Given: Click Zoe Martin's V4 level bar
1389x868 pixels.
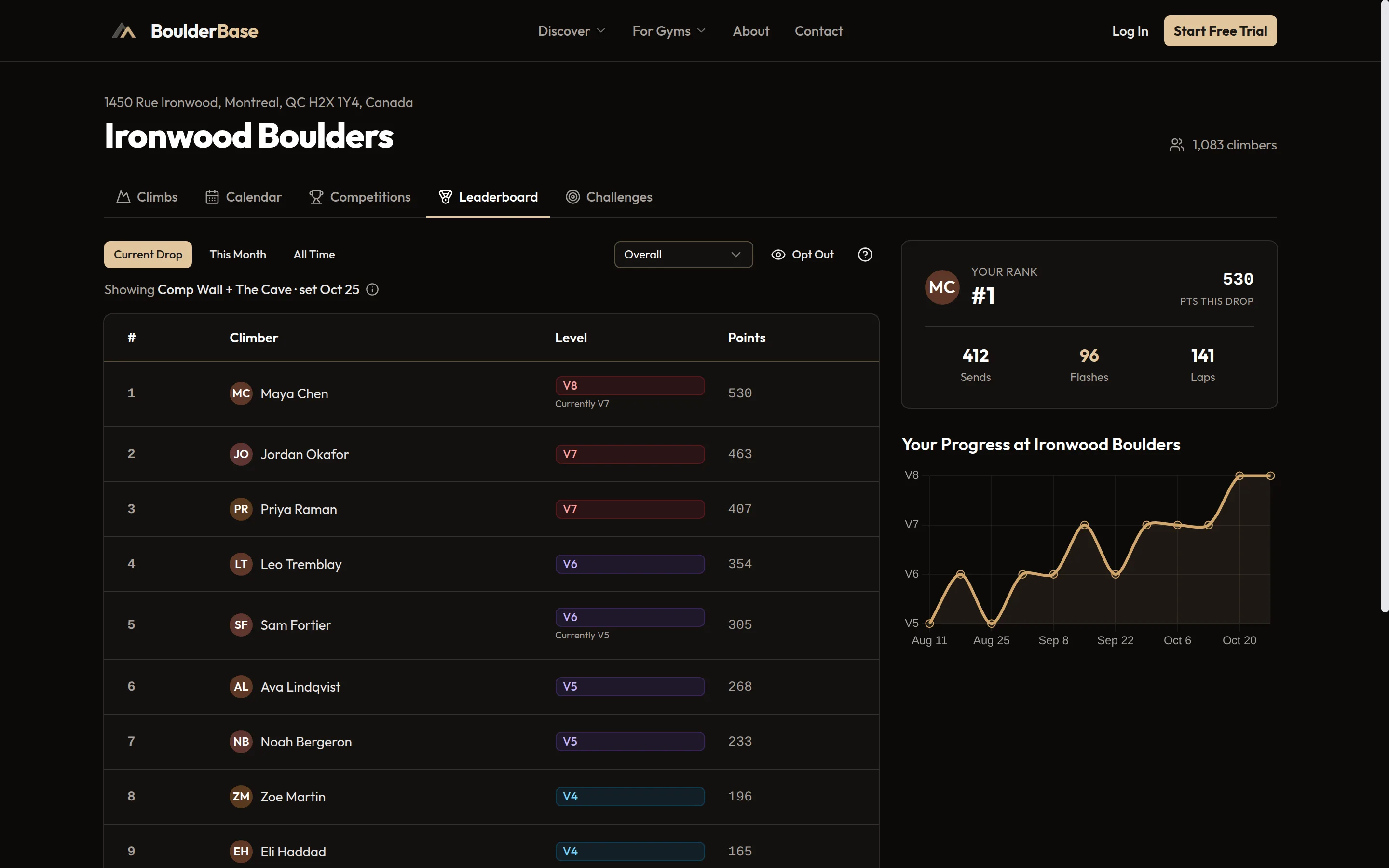Looking at the screenshot, I should 630,796.
